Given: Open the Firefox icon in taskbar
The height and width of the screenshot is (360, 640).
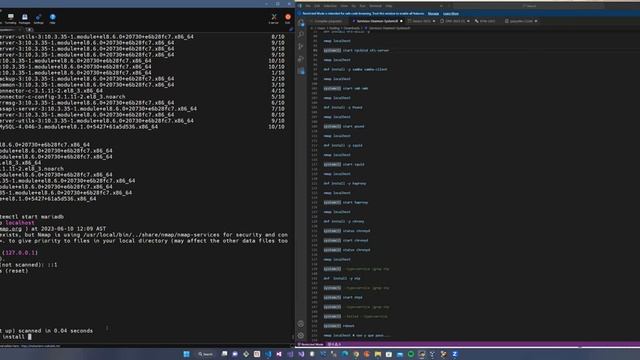Looking at the screenshot, I should pos(367,354).
